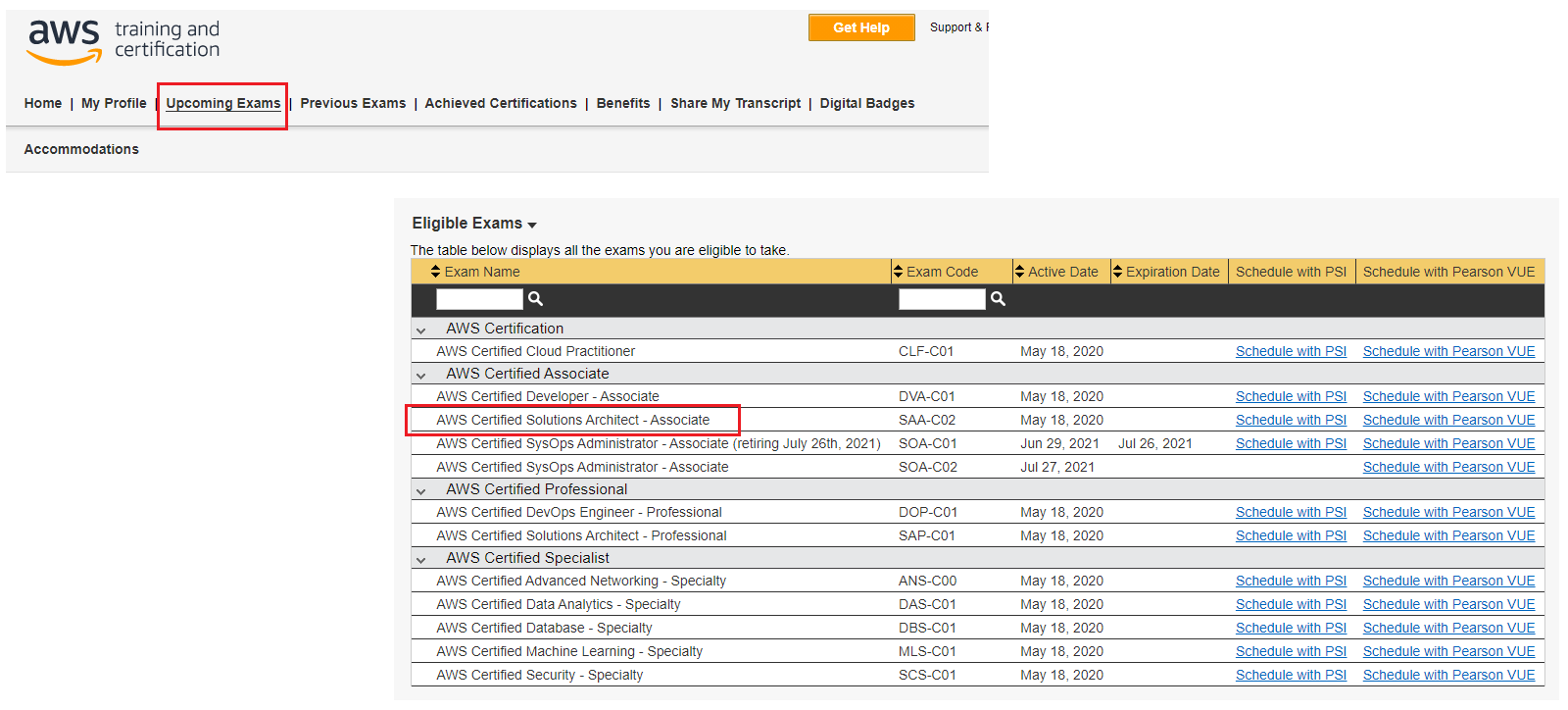Open the Digital Badges tab

(x=867, y=103)
